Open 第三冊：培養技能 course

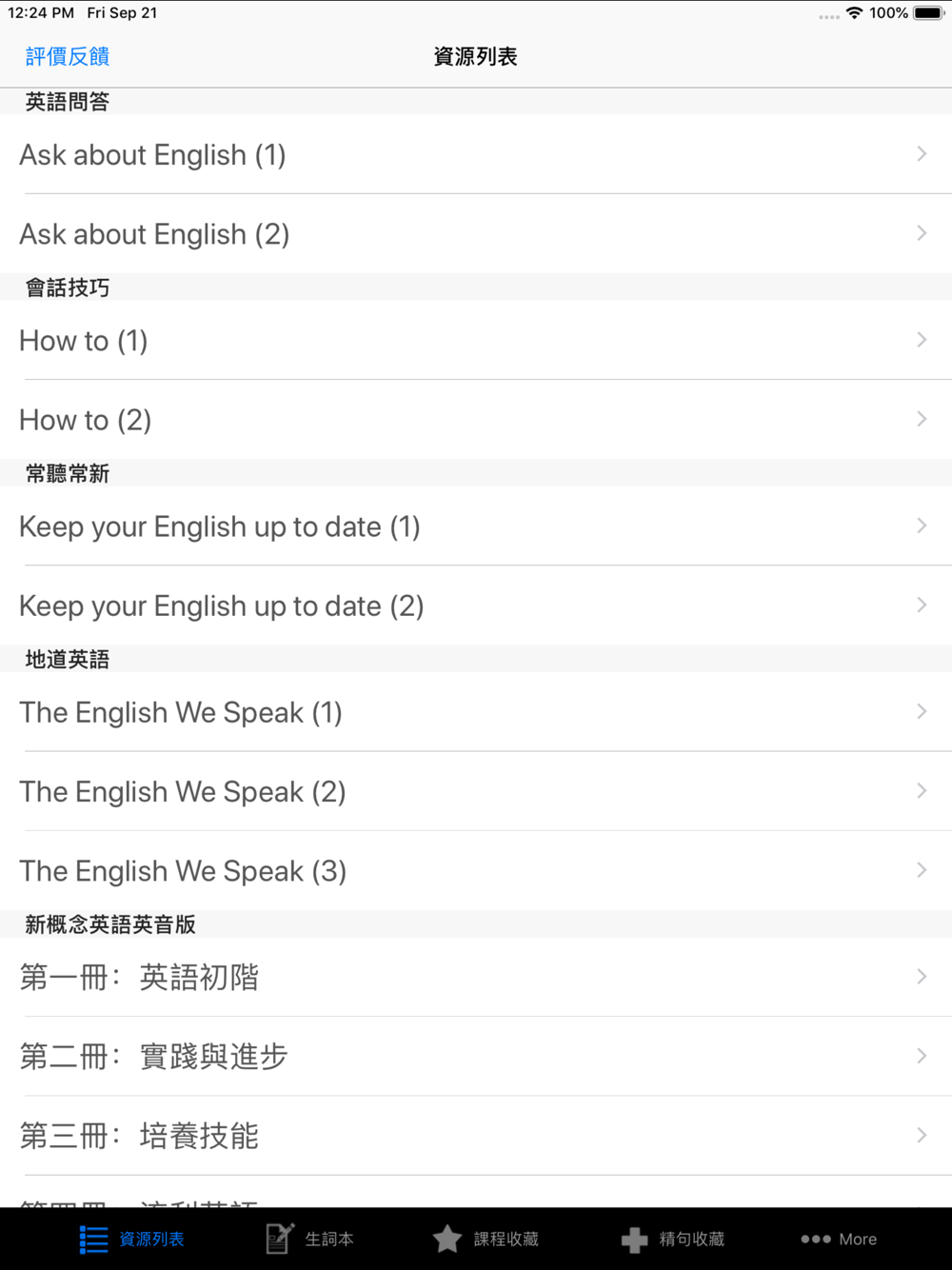click(139, 1136)
